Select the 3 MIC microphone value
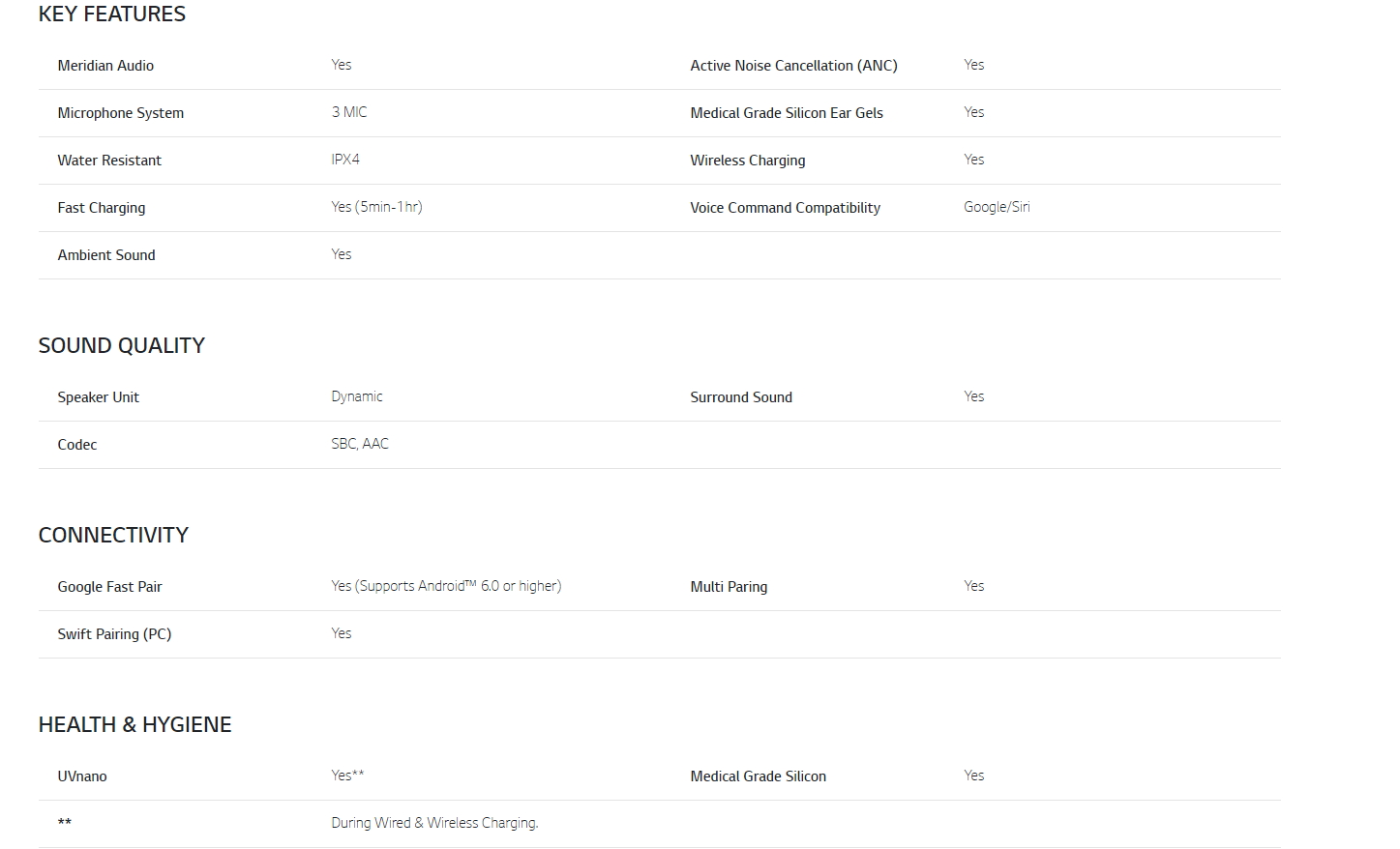Viewport: 1400px width, 849px height. click(349, 112)
